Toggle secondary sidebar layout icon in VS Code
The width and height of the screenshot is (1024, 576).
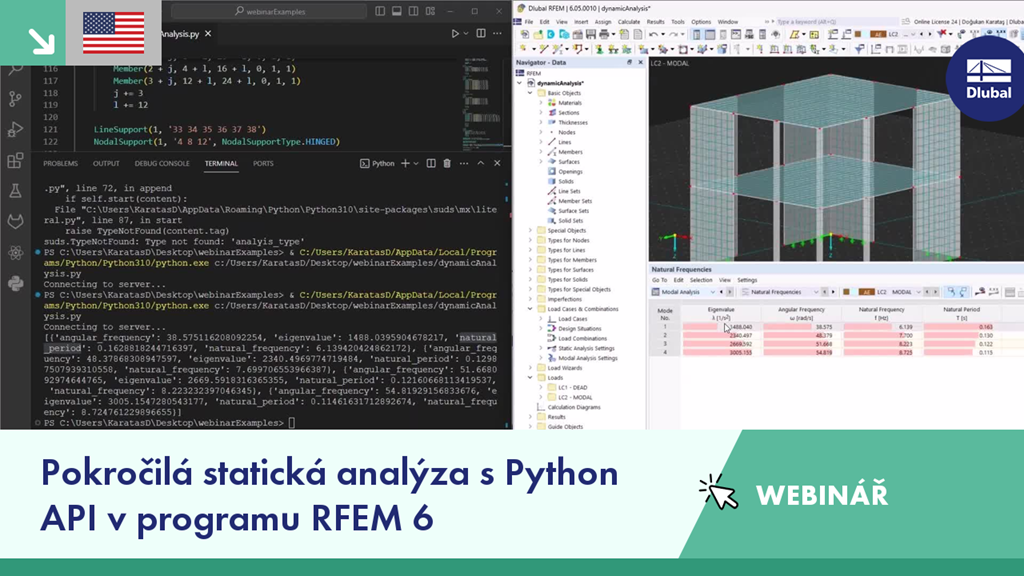413,11
